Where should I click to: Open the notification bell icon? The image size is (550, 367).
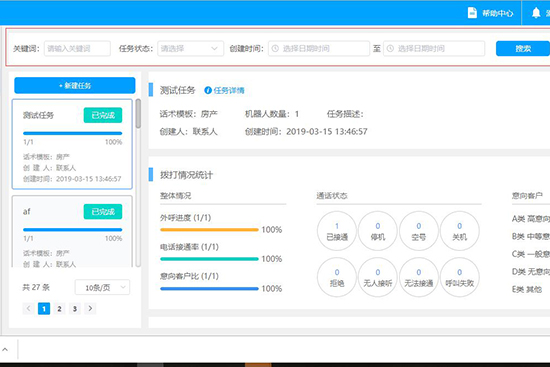click(x=536, y=13)
